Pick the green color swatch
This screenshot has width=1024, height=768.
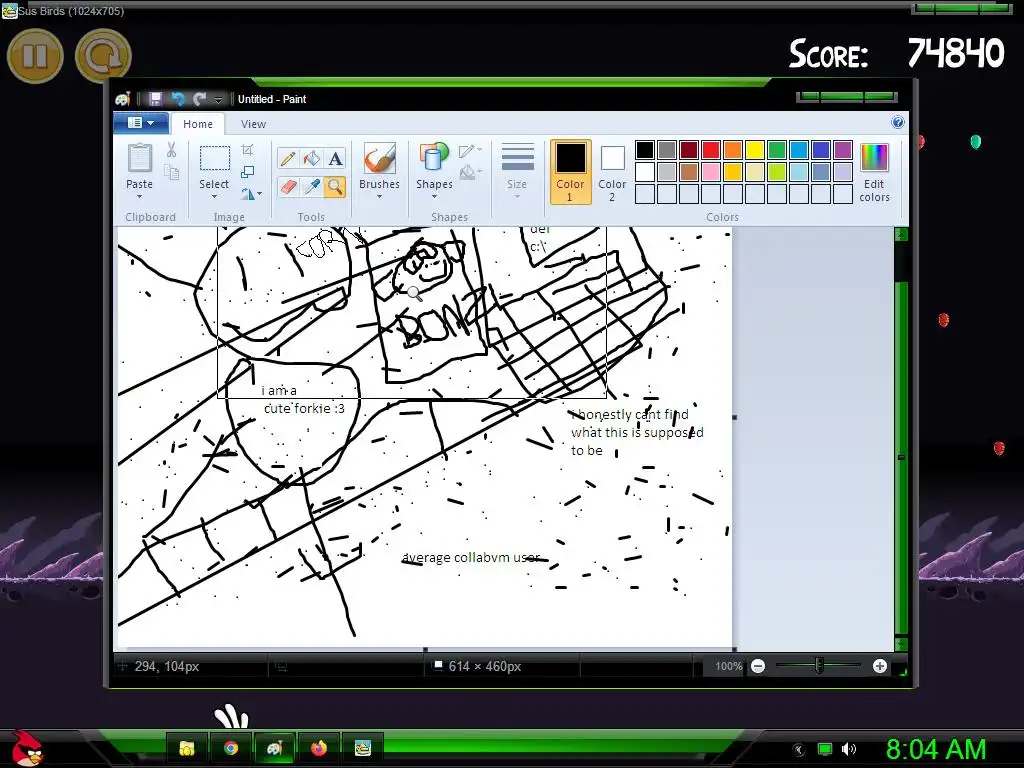pos(776,150)
